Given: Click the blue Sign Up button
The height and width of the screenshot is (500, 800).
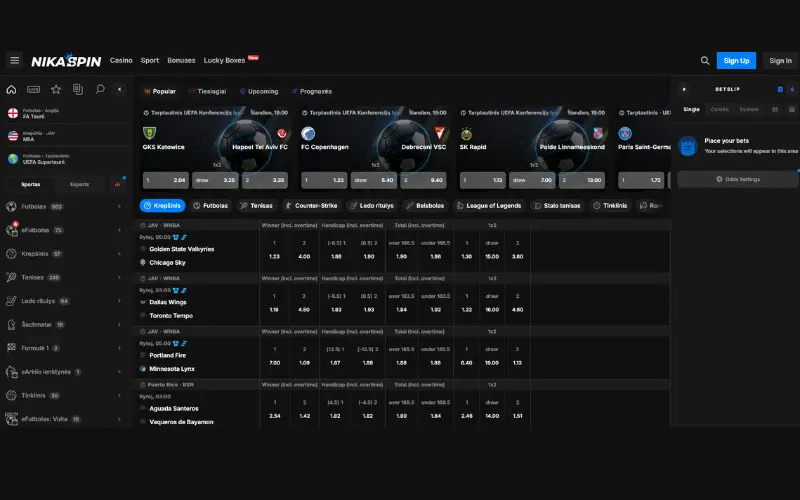Looking at the screenshot, I should pyautogui.click(x=736, y=61).
